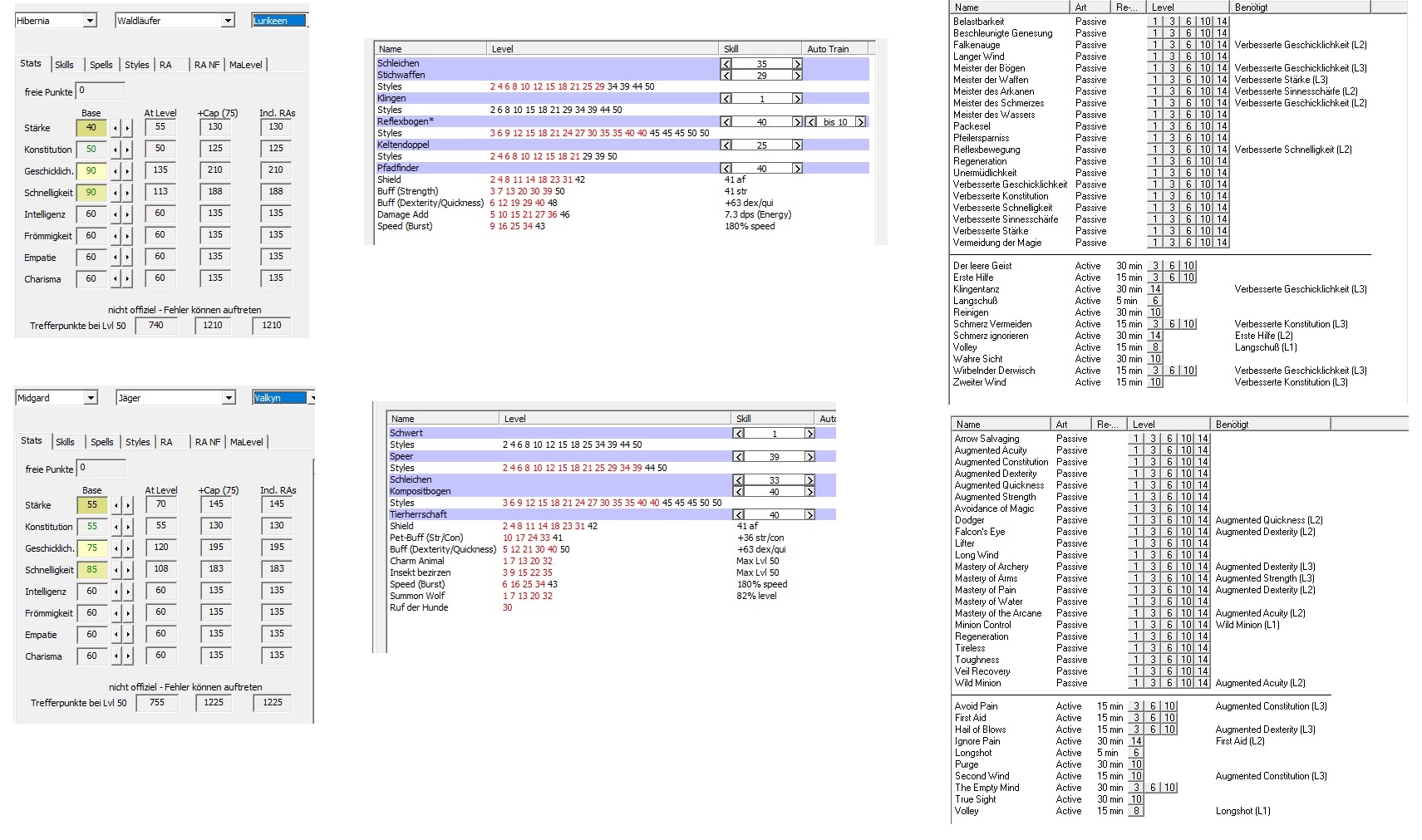This screenshot has height=840, width=1422.
Task: Click Art column header in English abilities list
Action: 1071,425
